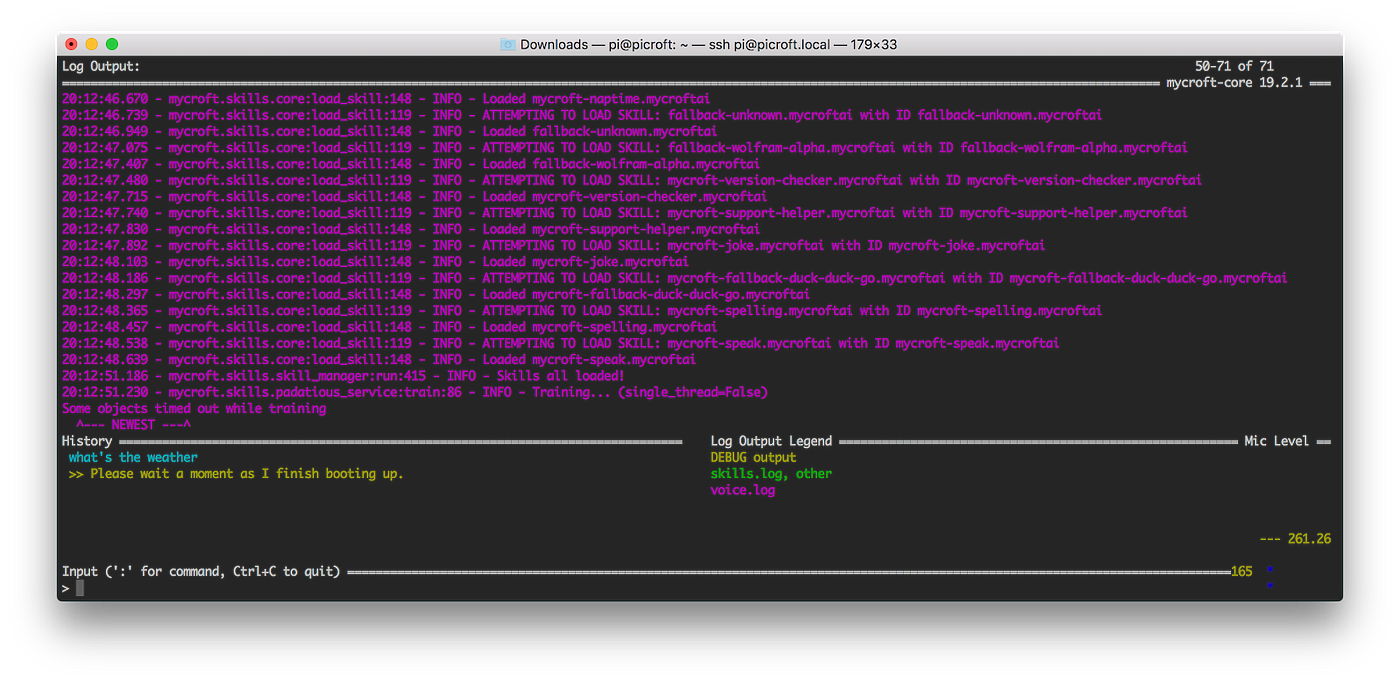This screenshot has width=1400, height=683.
Task: Click the 'Loaded mycroft-joke.mycroftai' log entry
Action: (375, 262)
